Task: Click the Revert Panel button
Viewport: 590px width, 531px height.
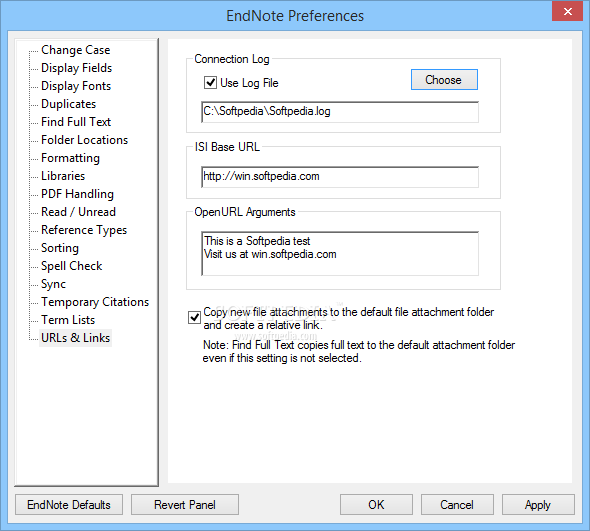Action: (185, 505)
